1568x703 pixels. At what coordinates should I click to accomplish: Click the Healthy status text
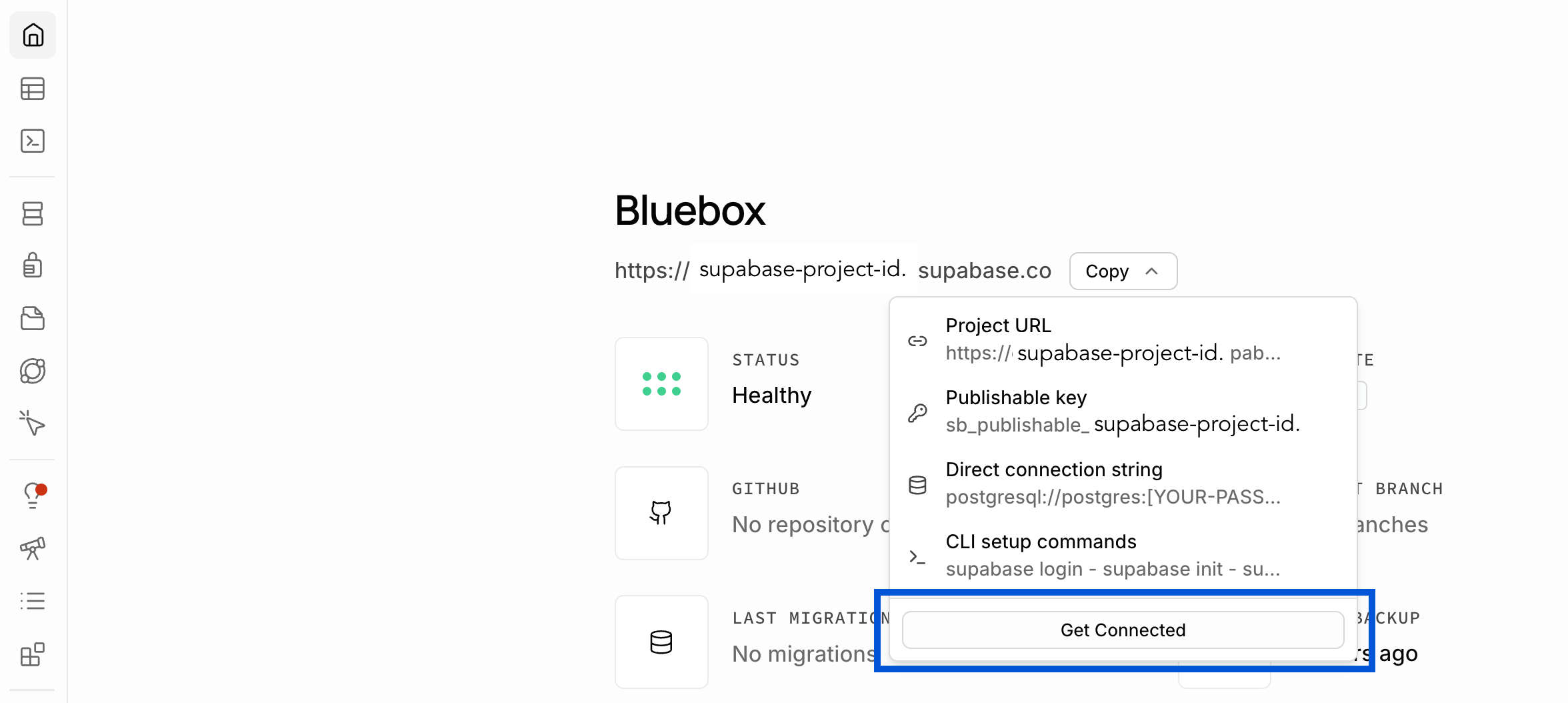771,395
